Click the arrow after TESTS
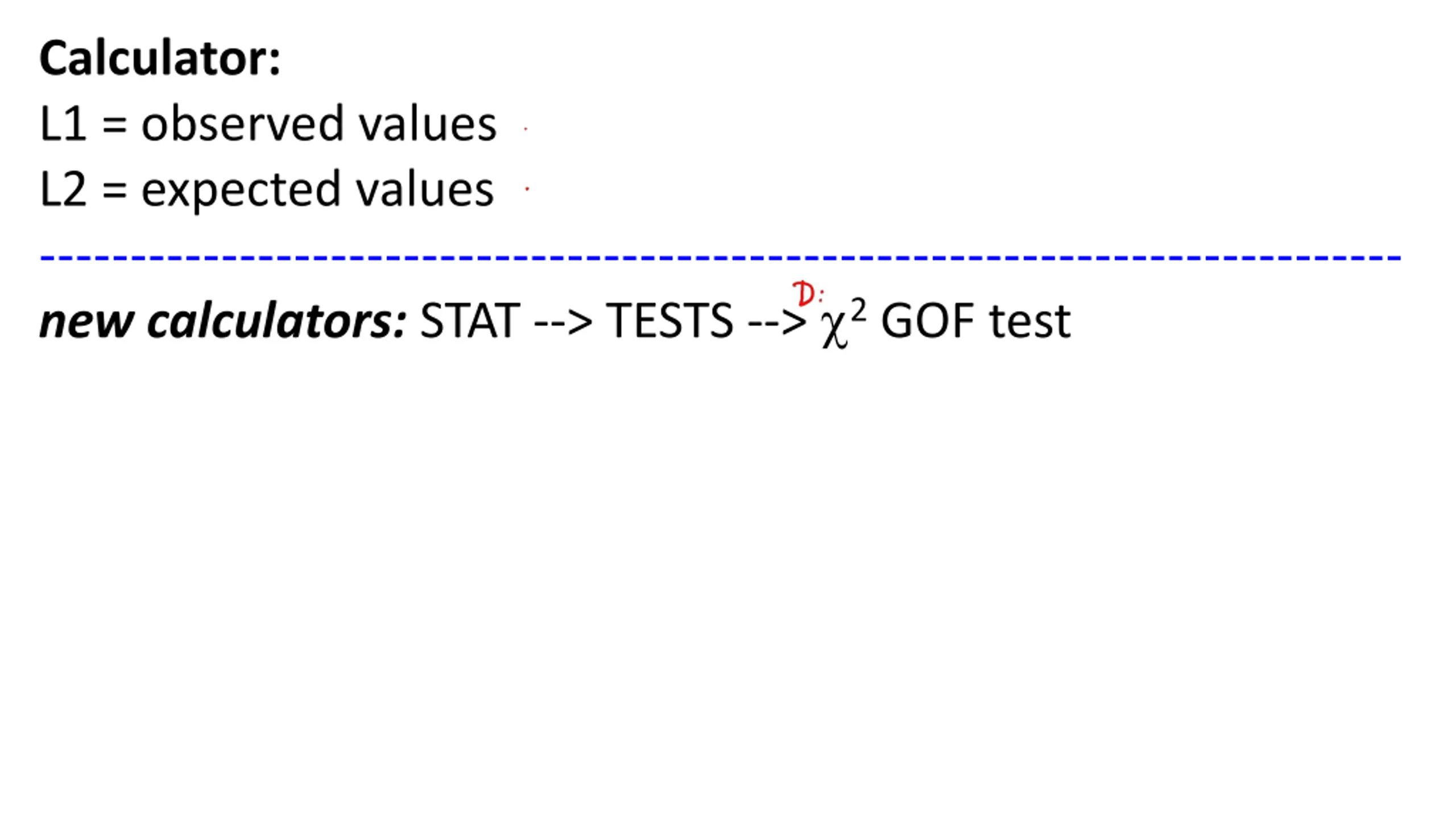The image size is (1456, 819). pyautogui.click(x=777, y=322)
